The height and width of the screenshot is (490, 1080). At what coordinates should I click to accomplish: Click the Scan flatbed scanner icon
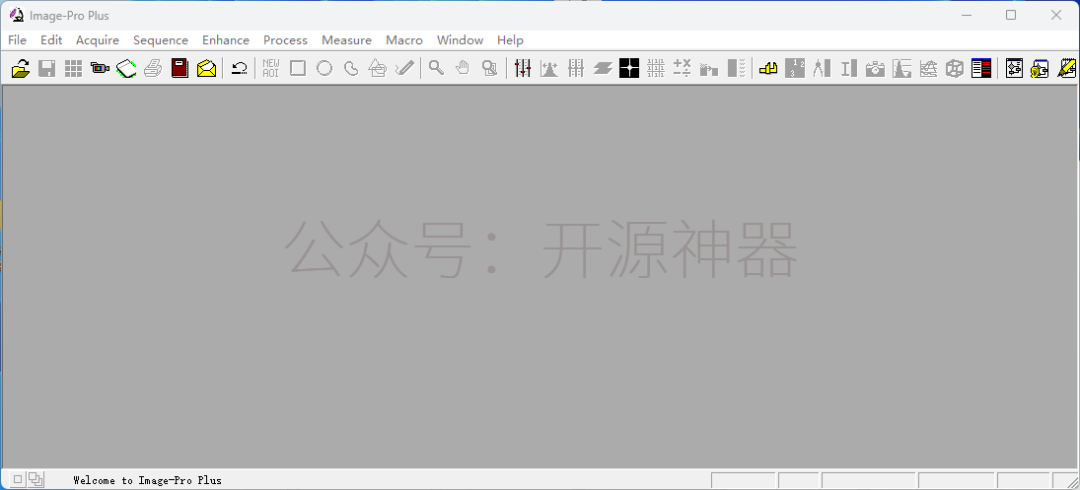coord(126,68)
